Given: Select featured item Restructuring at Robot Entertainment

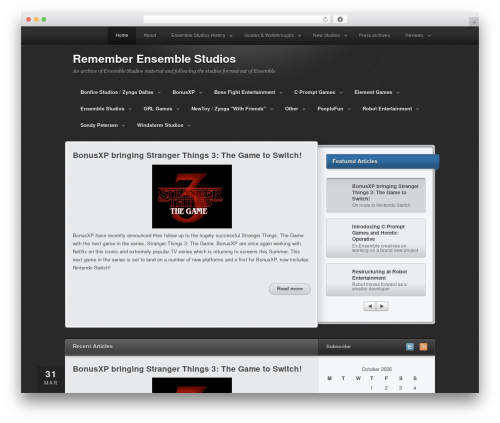Looking at the screenshot, I should click(376, 280).
